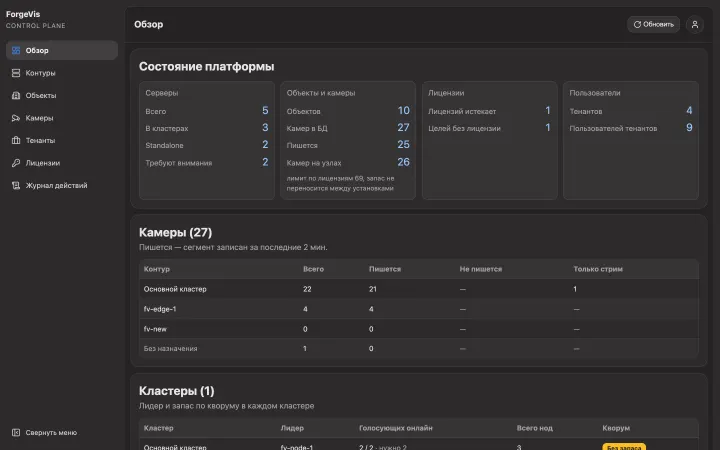Click the Лидер column header

292,428
